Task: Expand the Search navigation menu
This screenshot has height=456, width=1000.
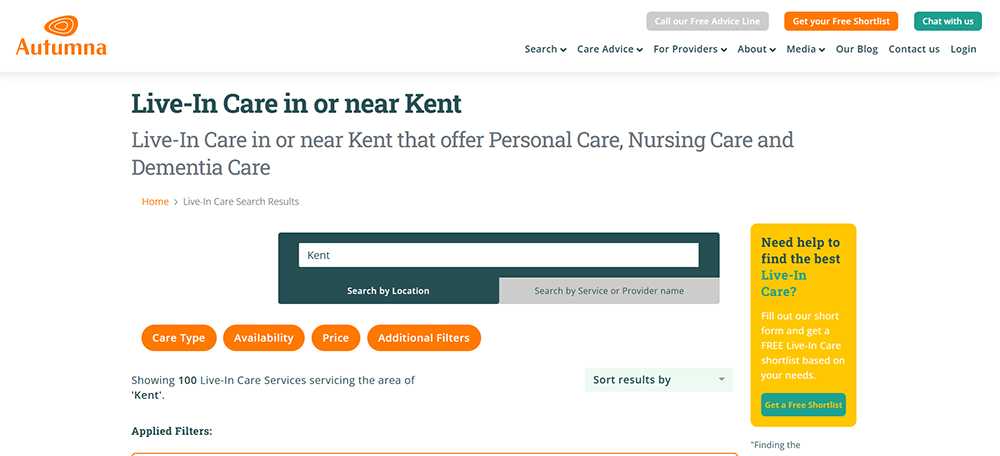Action: pos(545,49)
